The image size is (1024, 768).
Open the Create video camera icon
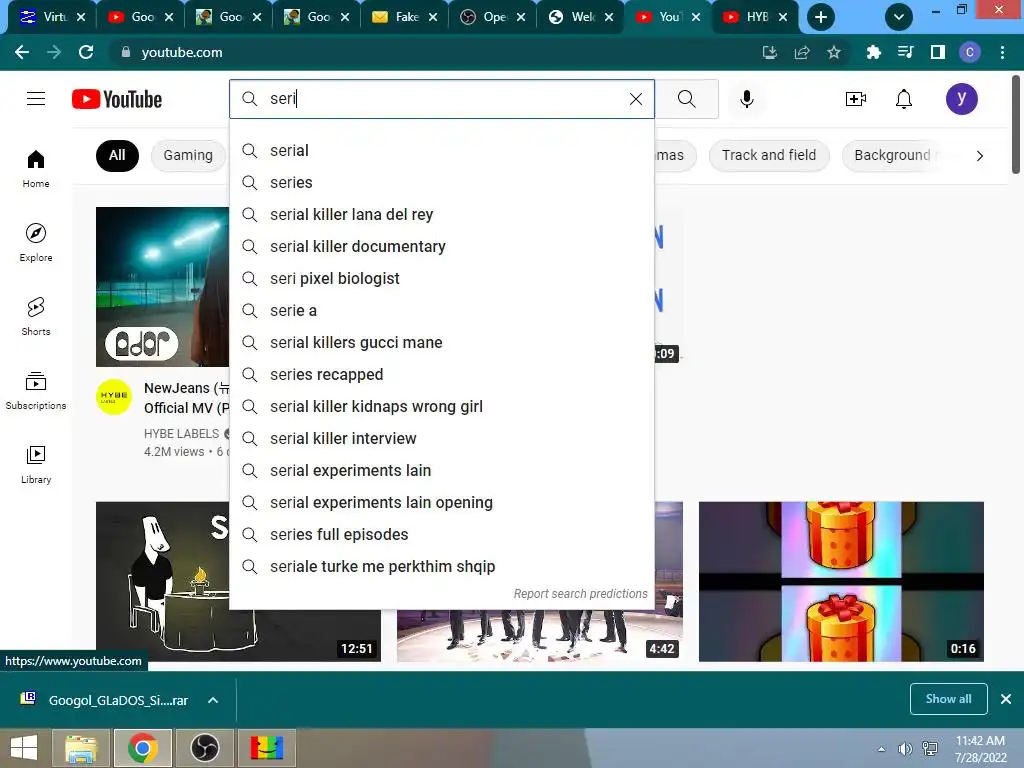click(856, 99)
